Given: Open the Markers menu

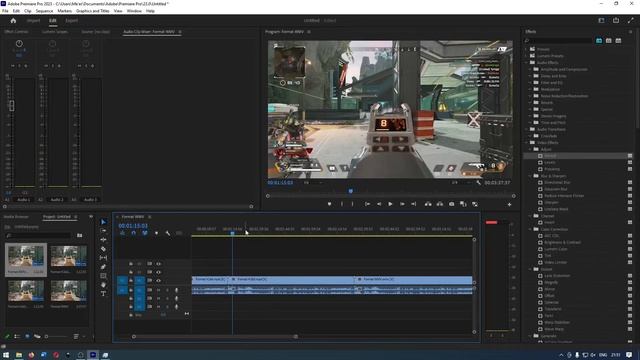Looking at the screenshot, I should [64, 11].
